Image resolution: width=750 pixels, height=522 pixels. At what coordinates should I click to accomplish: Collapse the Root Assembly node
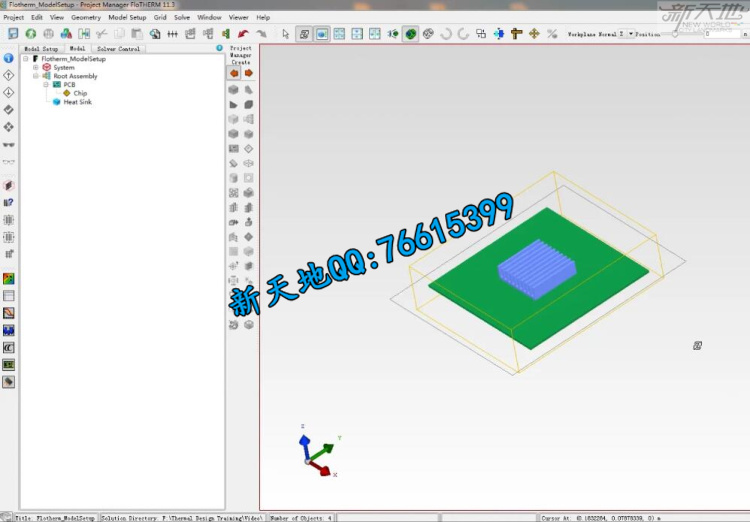(x=36, y=76)
